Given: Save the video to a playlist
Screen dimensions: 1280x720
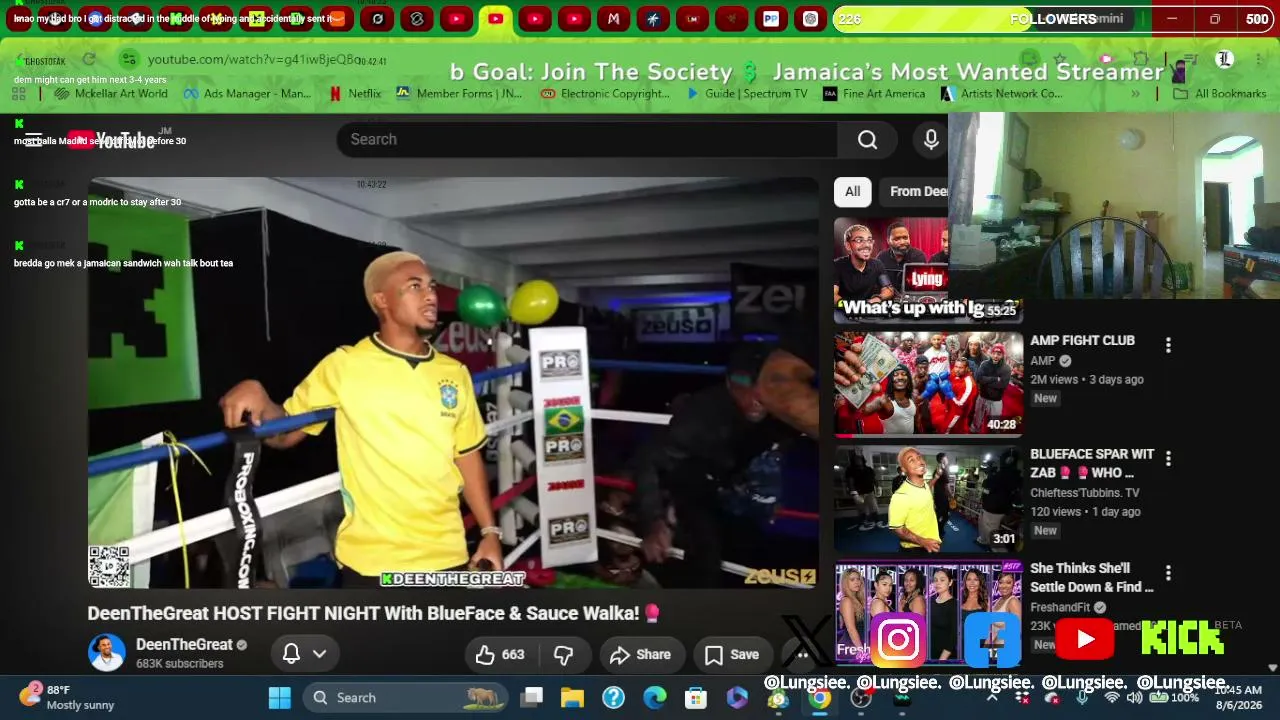Looking at the screenshot, I should 732,654.
